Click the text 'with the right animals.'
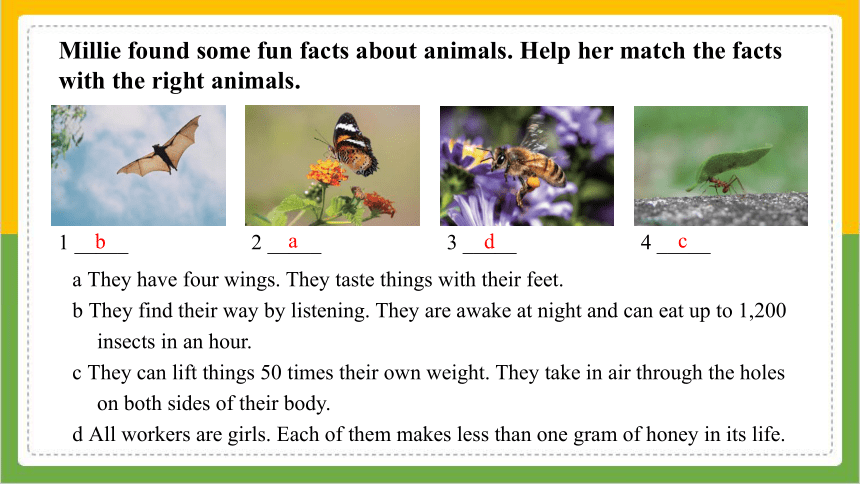Image resolution: width=860 pixels, height=484 pixels. tap(180, 81)
